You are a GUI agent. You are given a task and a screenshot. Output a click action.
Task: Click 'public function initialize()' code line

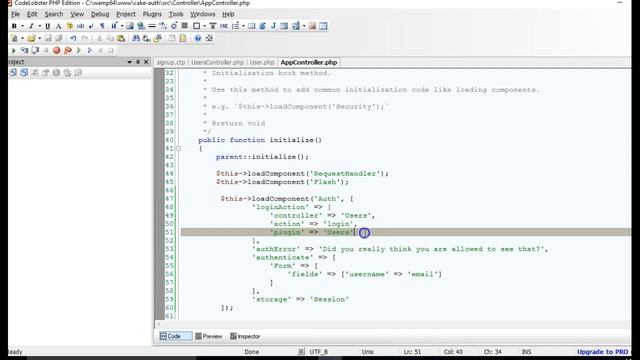tap(260, 140)
